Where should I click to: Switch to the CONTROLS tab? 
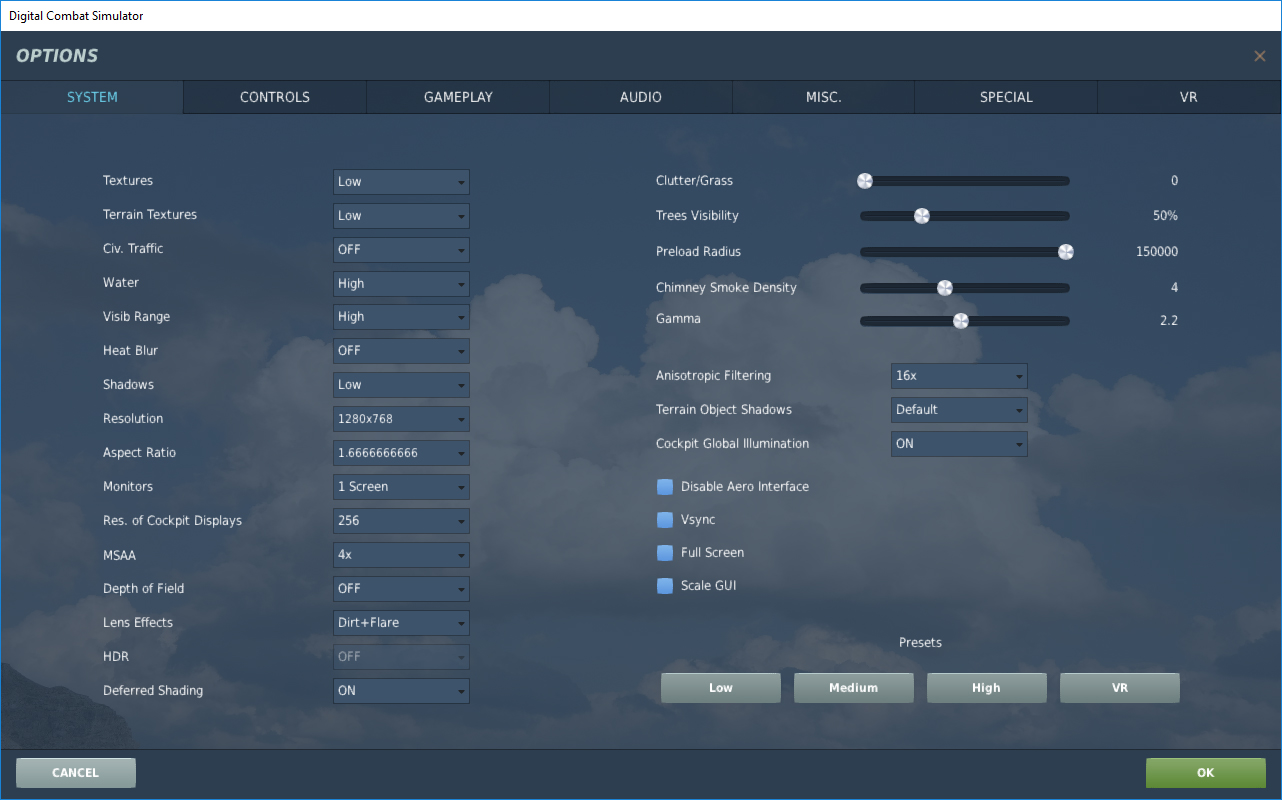[x=275, y=97]
